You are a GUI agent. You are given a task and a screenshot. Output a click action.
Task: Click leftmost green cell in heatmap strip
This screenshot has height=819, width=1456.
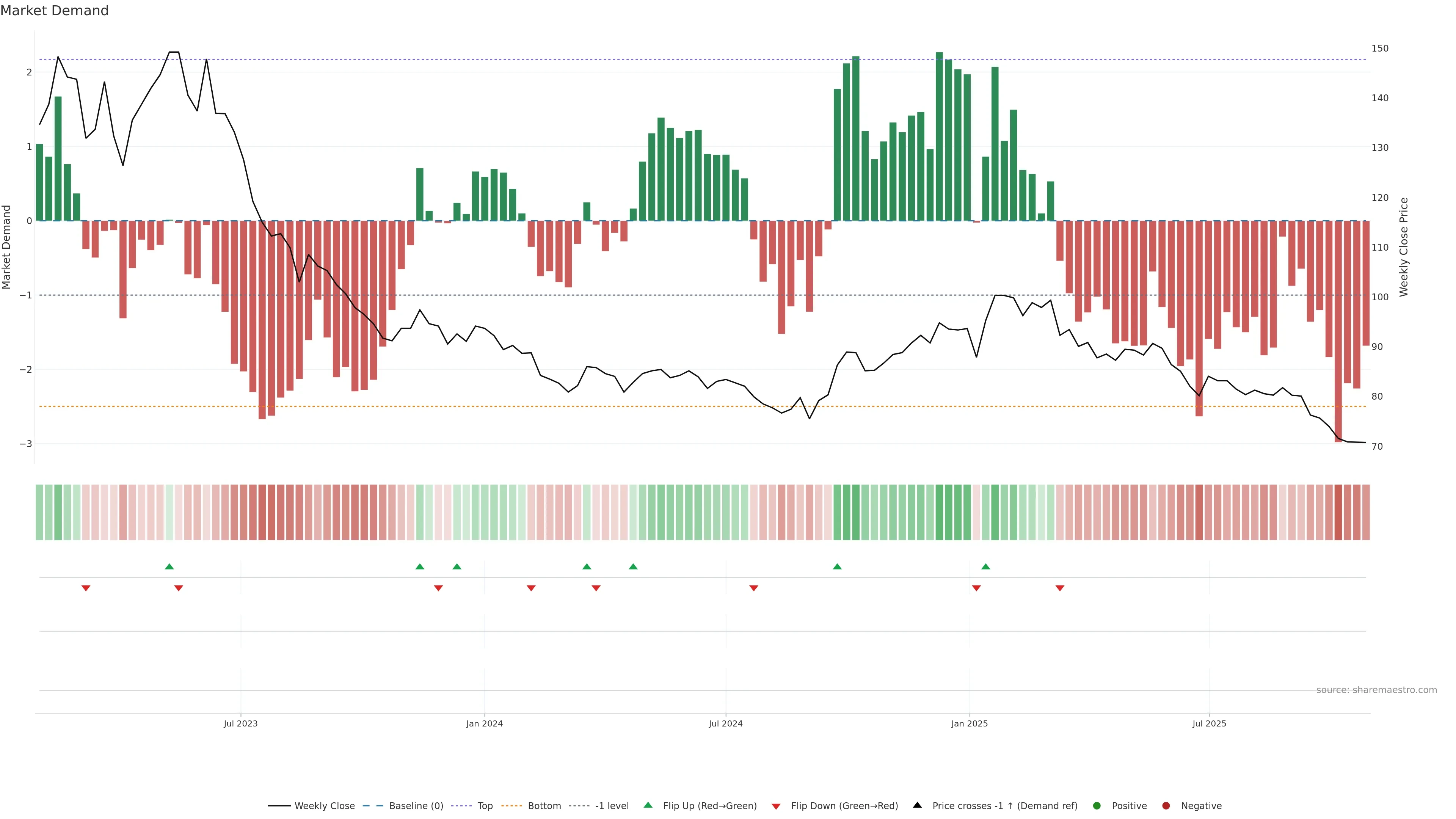coord(39,512)
